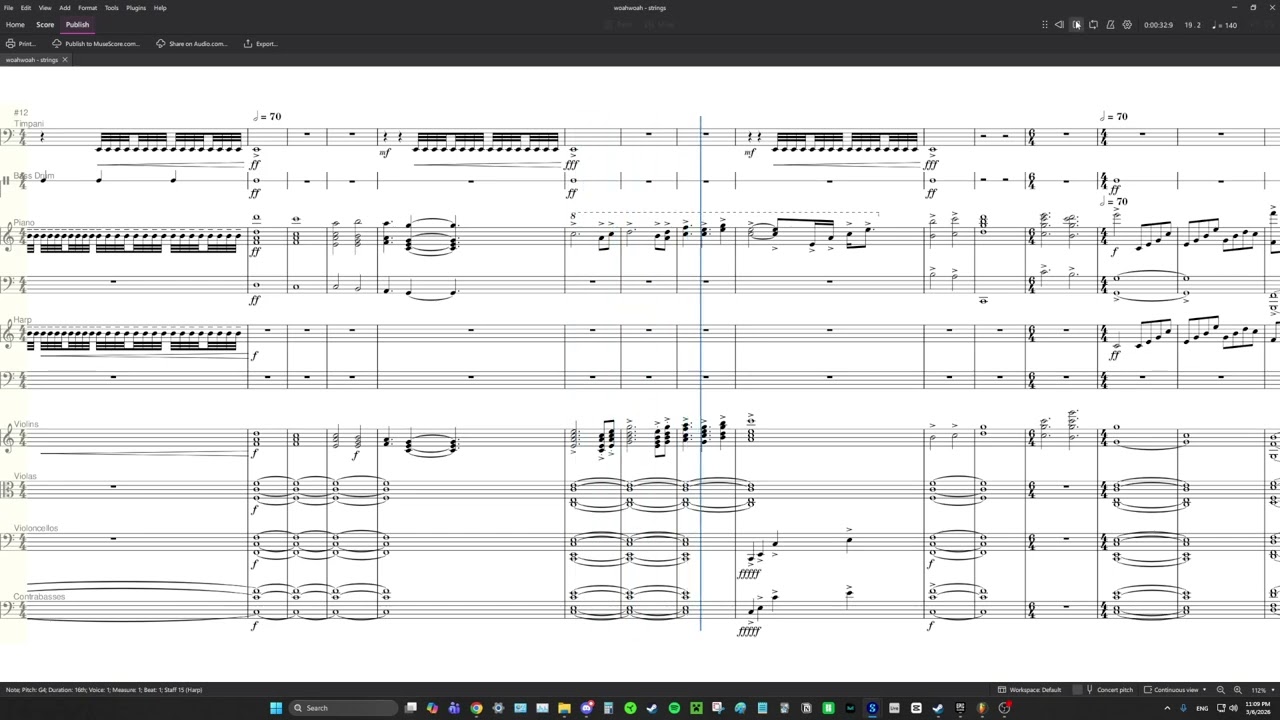Click the Timpani instrument label
Image resolution: width=1280 pixels, height=720 pixels.
click(29, 124)
